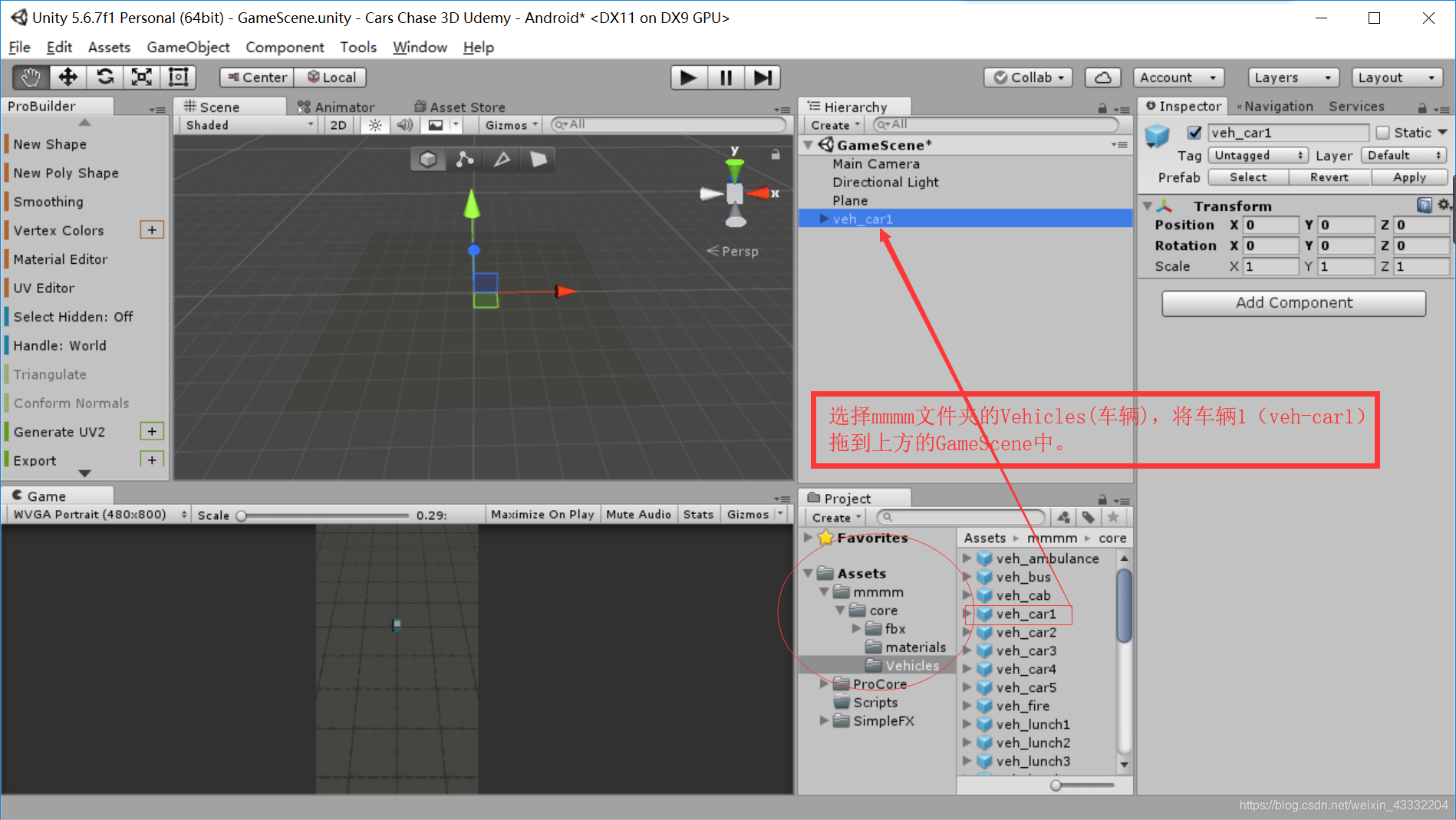Screen dimensions: 1456x820
Task: Expand veh_car1 in Hierarchy
Action: click(823, 219)
